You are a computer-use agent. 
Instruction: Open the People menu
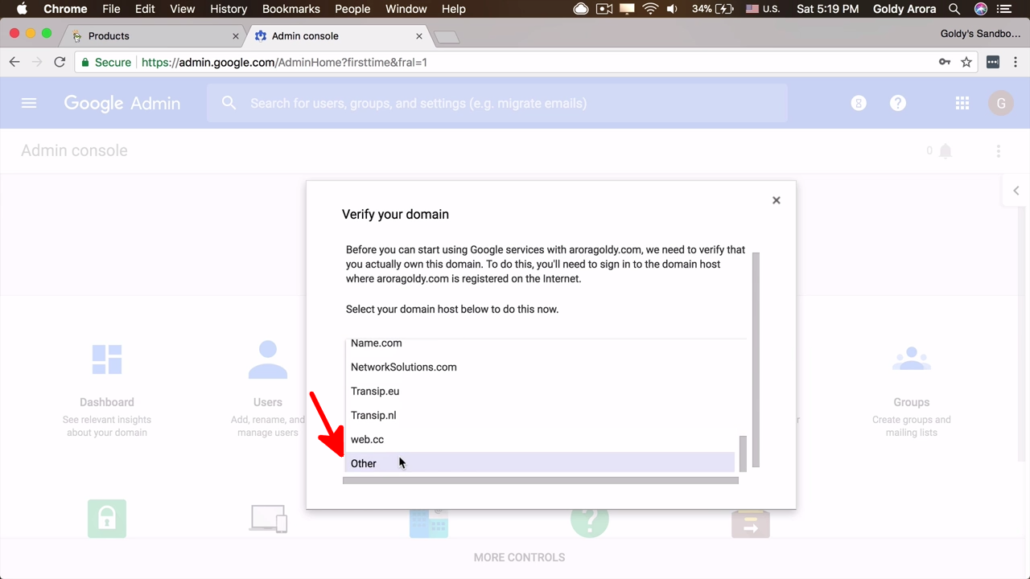click(x=352, y=9)
